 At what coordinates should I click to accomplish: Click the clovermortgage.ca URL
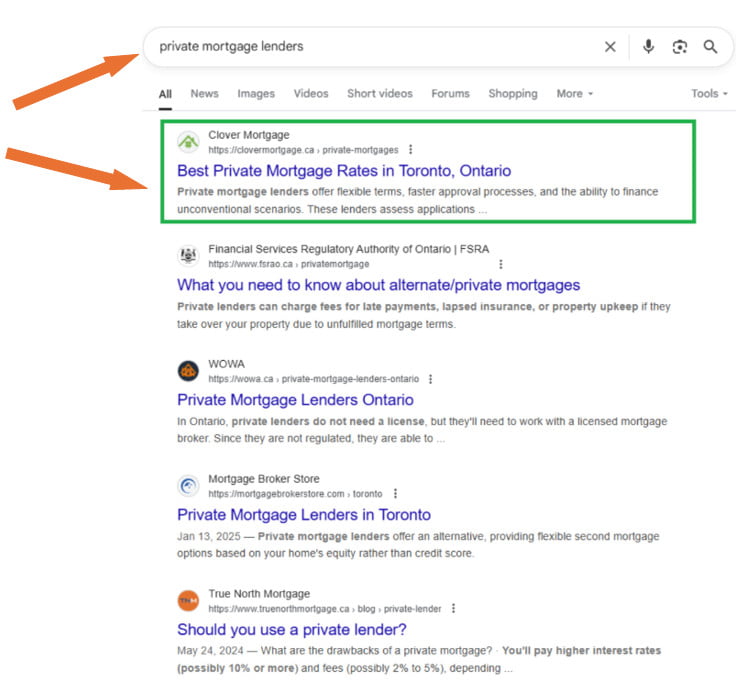pyautogui.click(x=303, y=150)
